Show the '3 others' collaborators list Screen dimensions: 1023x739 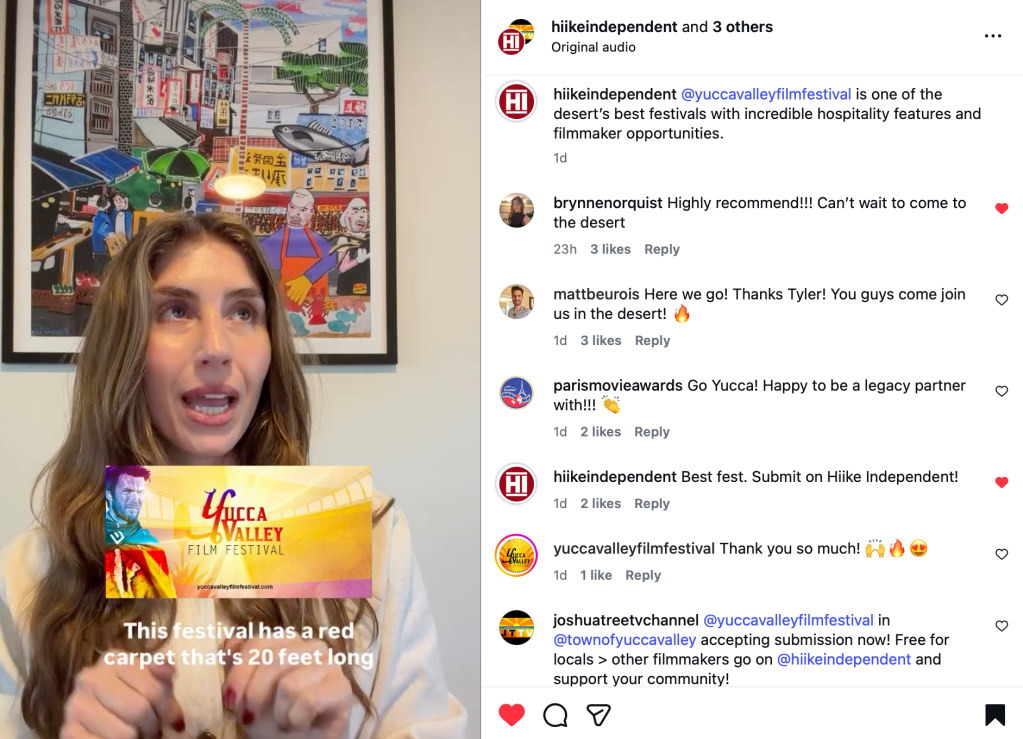point(742,27)
